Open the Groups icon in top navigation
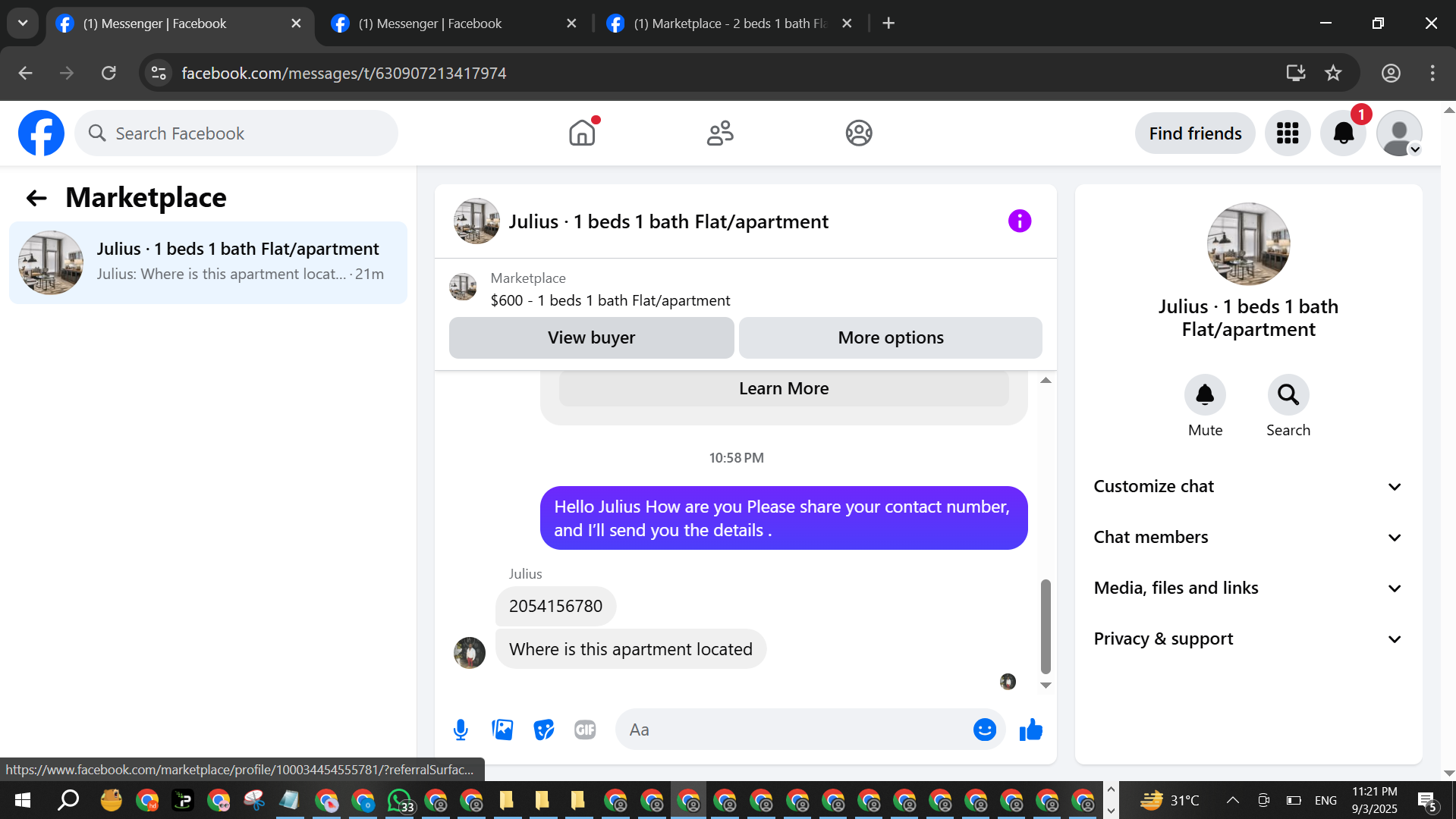Screen dimensions: 1456x819 pos(859,133)
